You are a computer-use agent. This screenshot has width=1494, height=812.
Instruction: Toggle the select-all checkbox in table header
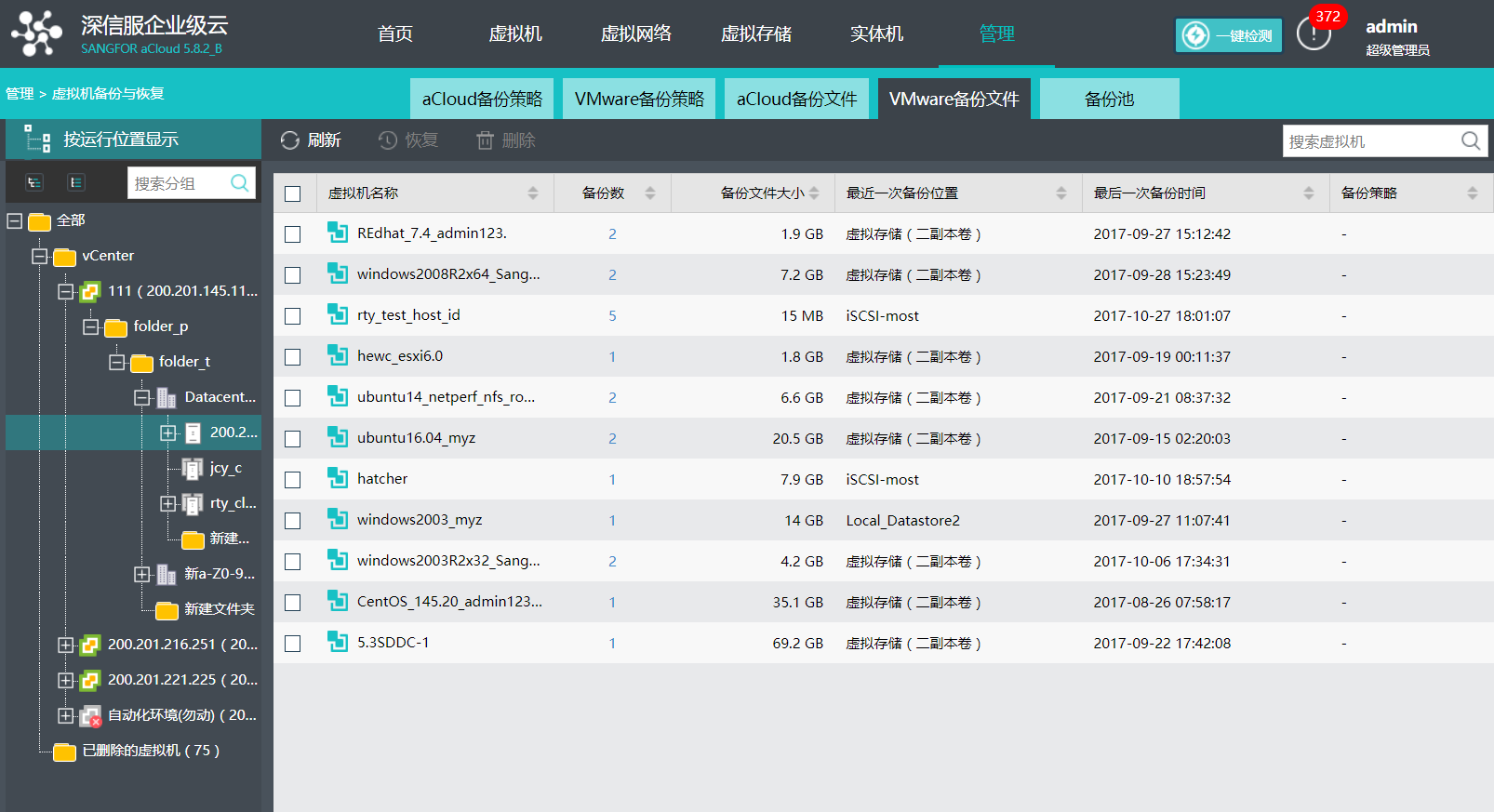pos(293,193)
